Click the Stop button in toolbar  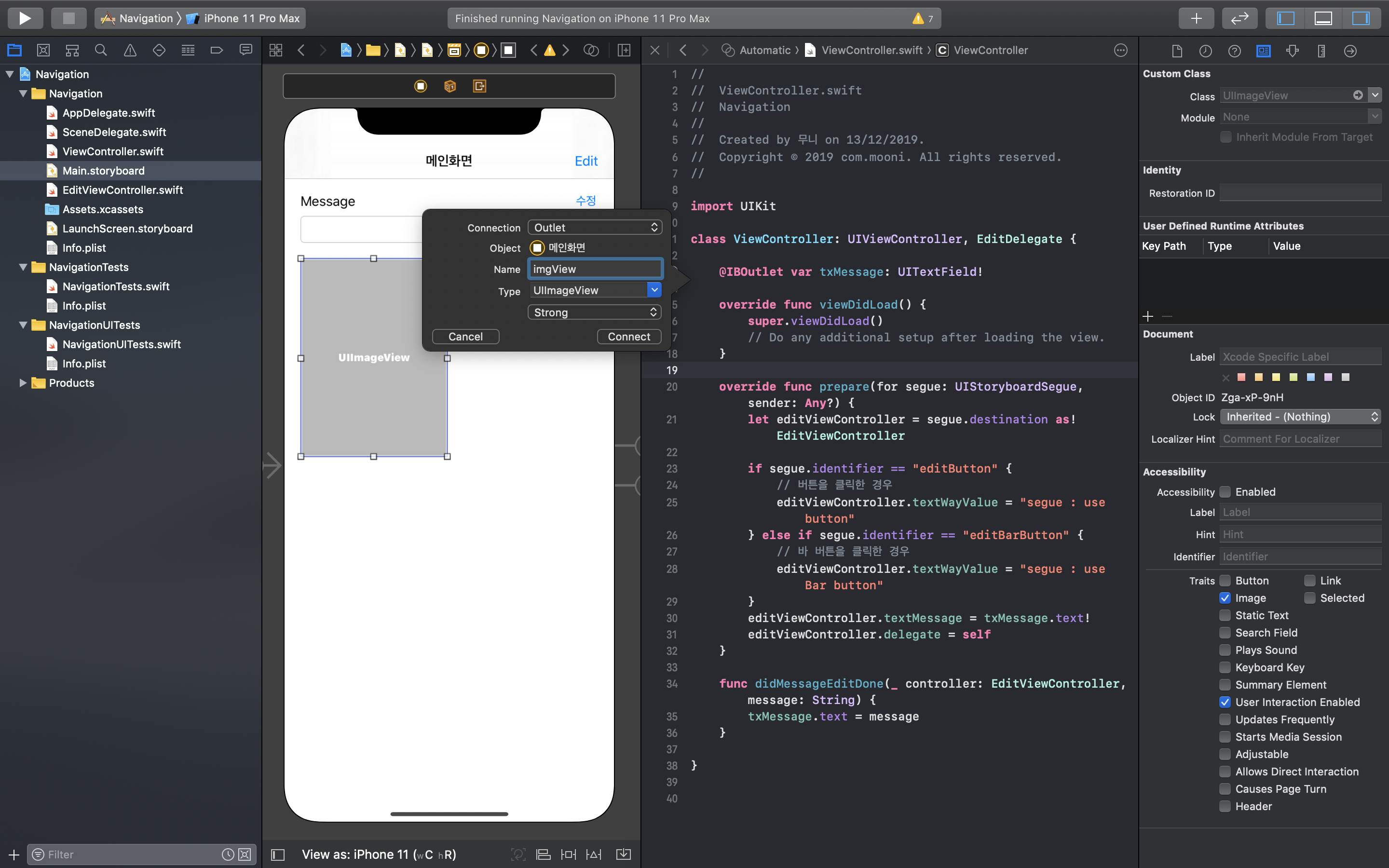click(x=68, y=18)
